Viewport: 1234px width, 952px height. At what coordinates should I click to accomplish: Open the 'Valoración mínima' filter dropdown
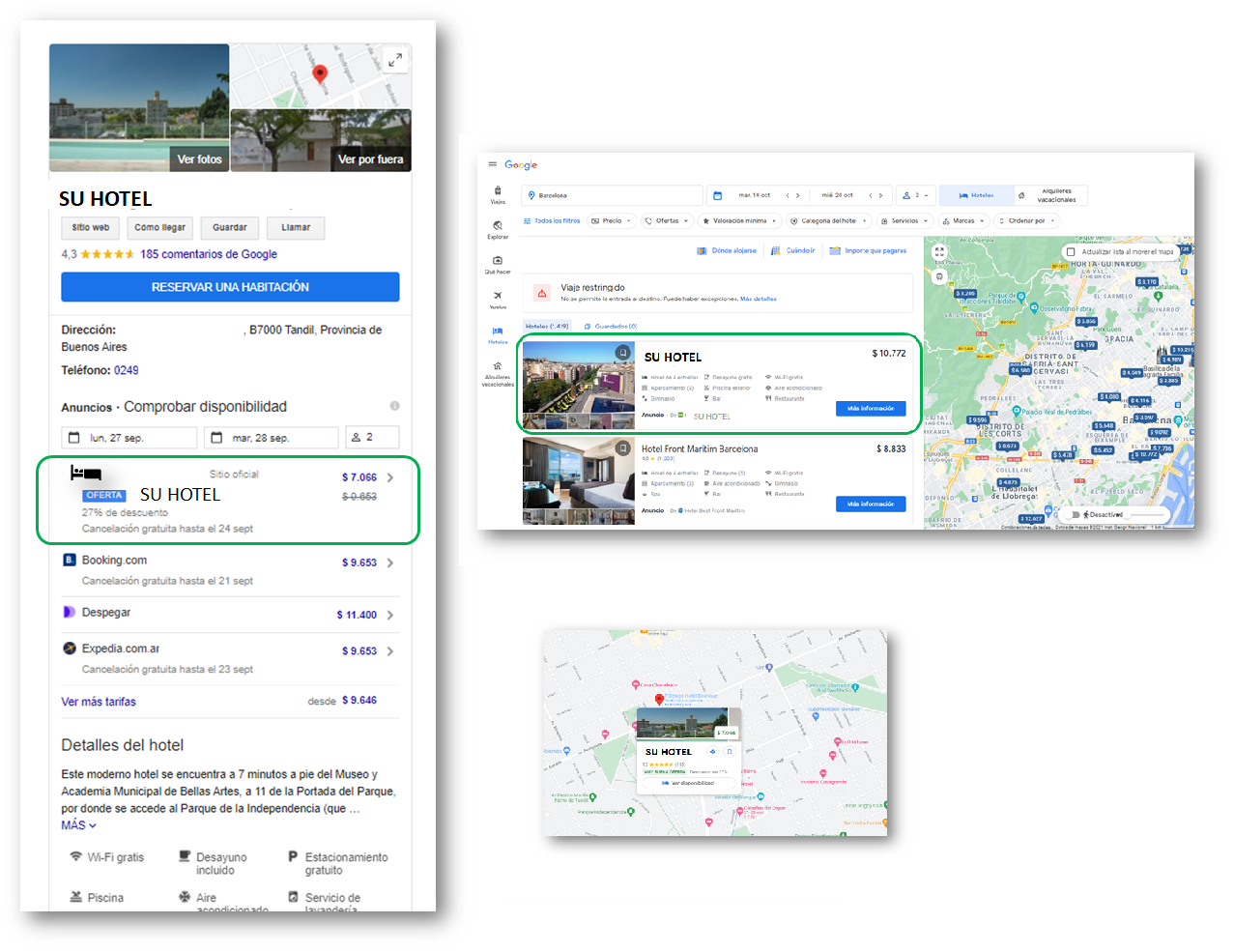pos(739,221)
